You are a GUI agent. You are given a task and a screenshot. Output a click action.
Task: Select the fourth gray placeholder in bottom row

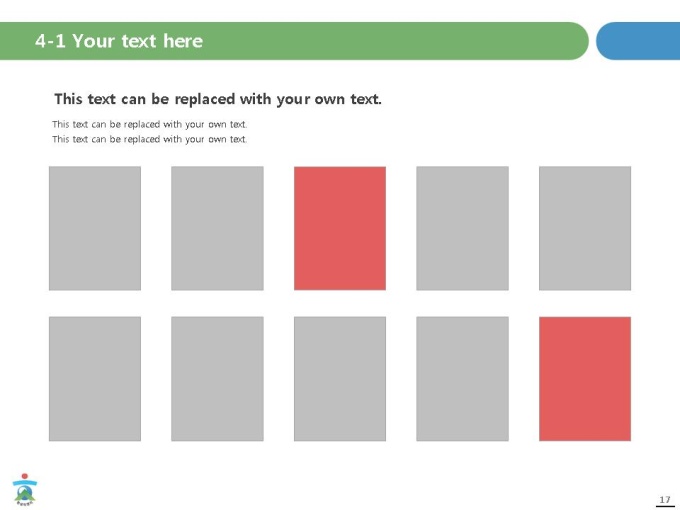[x=462, y=379]
